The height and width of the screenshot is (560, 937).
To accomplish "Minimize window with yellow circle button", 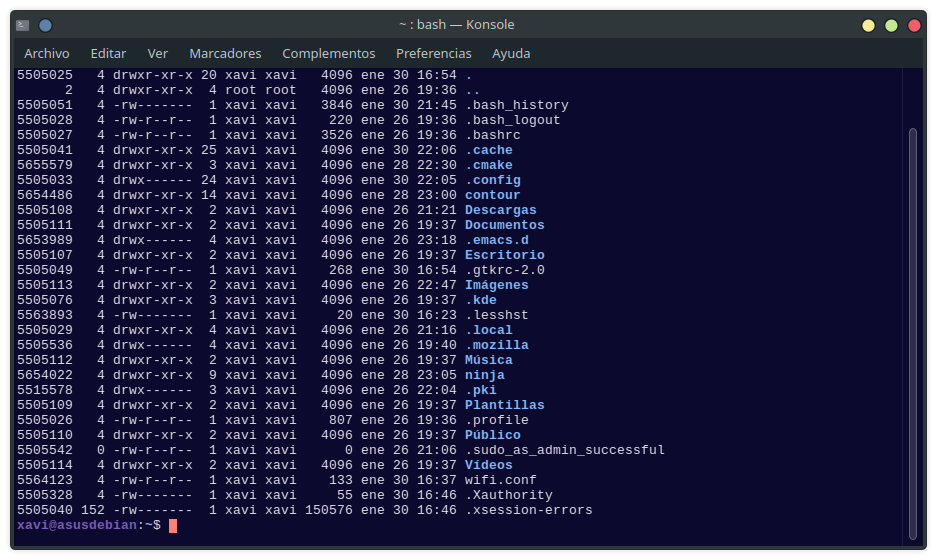I will (868, 25).
